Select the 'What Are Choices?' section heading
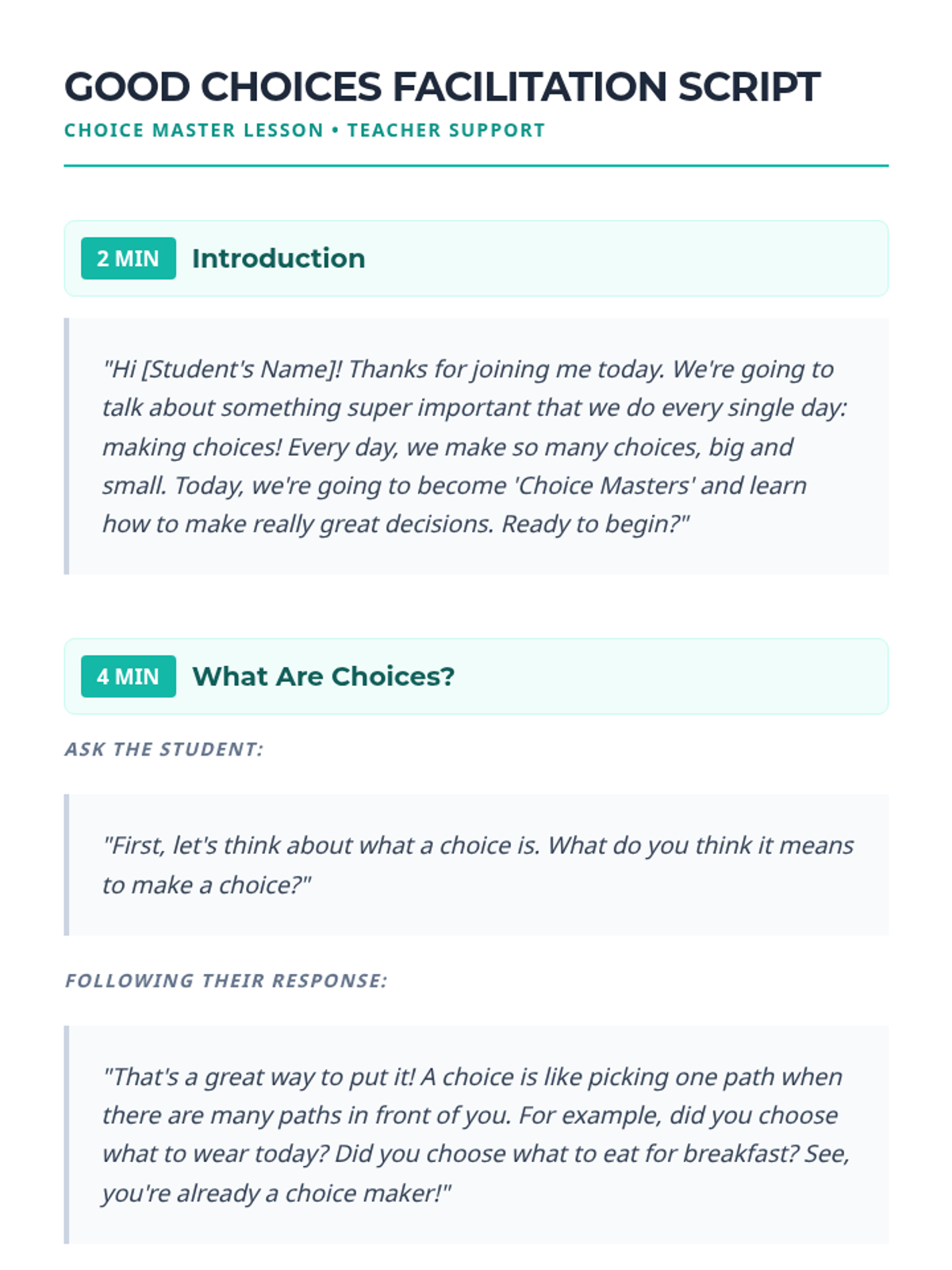The width and height of the screenshot is (952, 1270). [323, 676]
